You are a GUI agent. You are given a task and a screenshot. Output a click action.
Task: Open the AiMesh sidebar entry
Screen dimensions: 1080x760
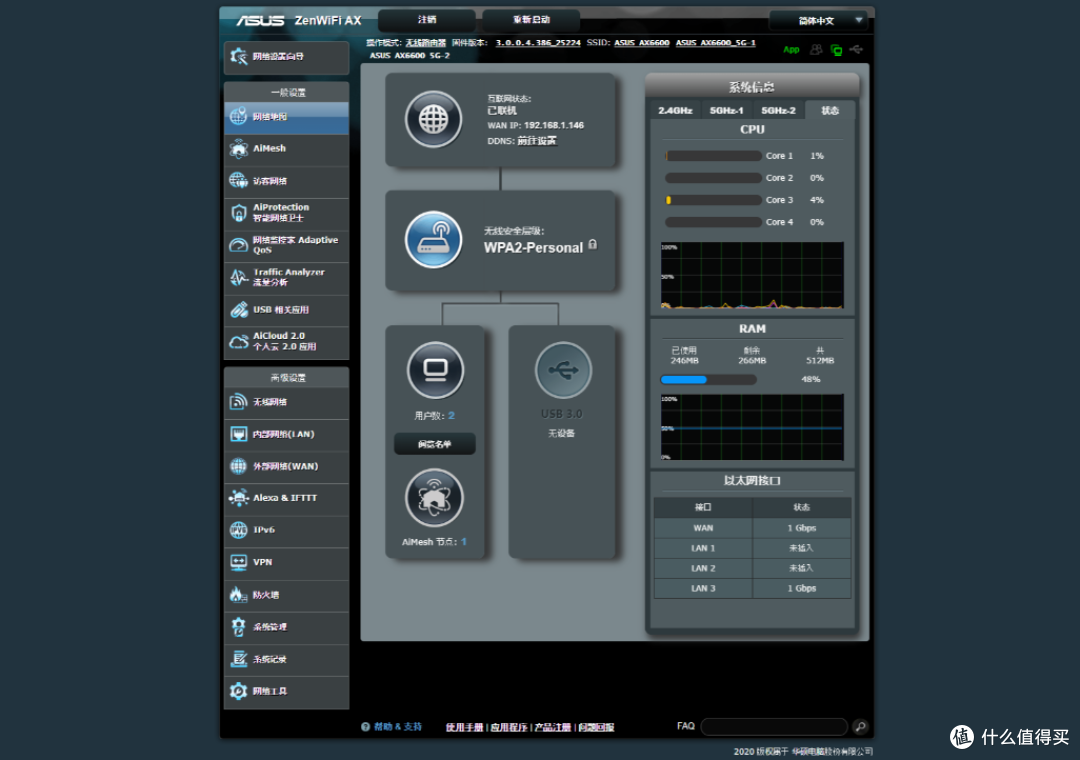point(286,149)
